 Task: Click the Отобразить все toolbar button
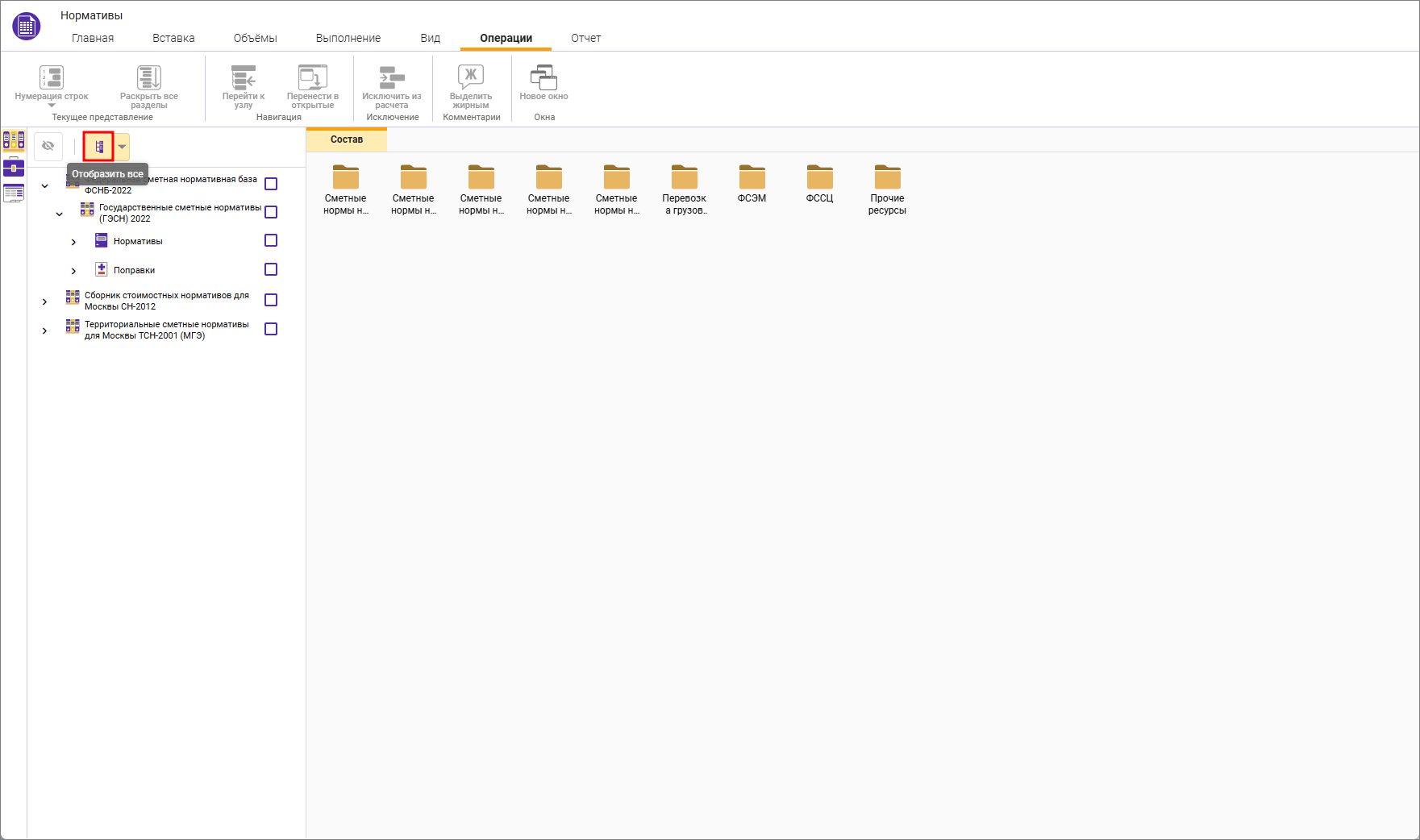tap(99, 147)
